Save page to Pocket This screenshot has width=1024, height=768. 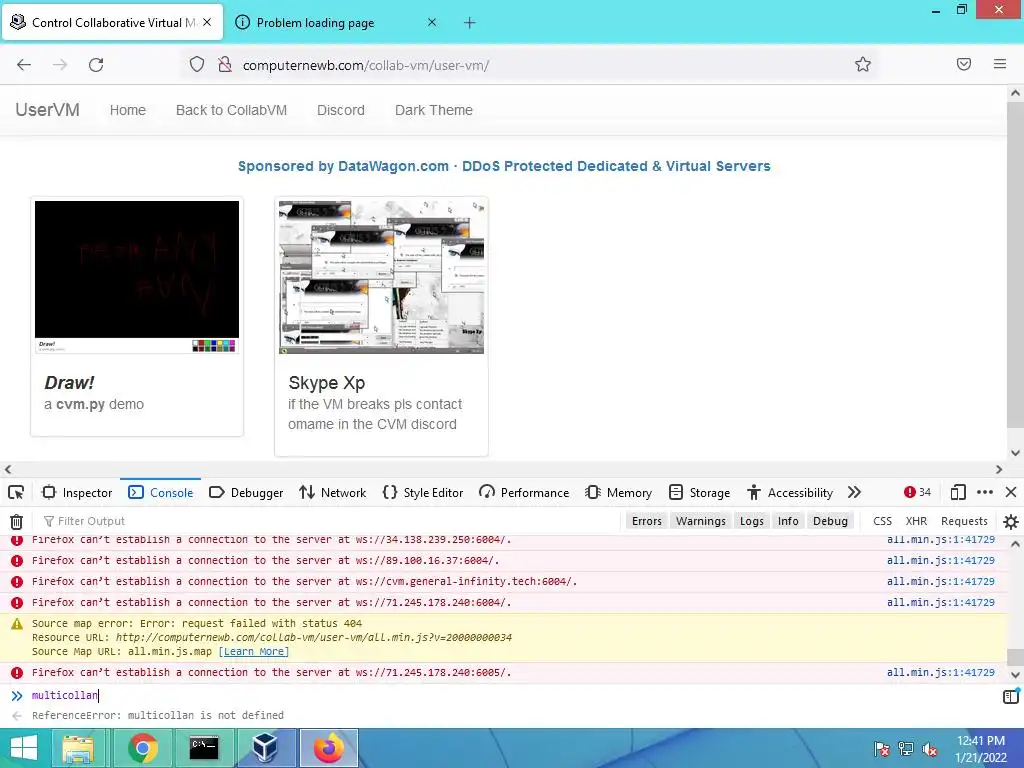click(x=964, y=64)
